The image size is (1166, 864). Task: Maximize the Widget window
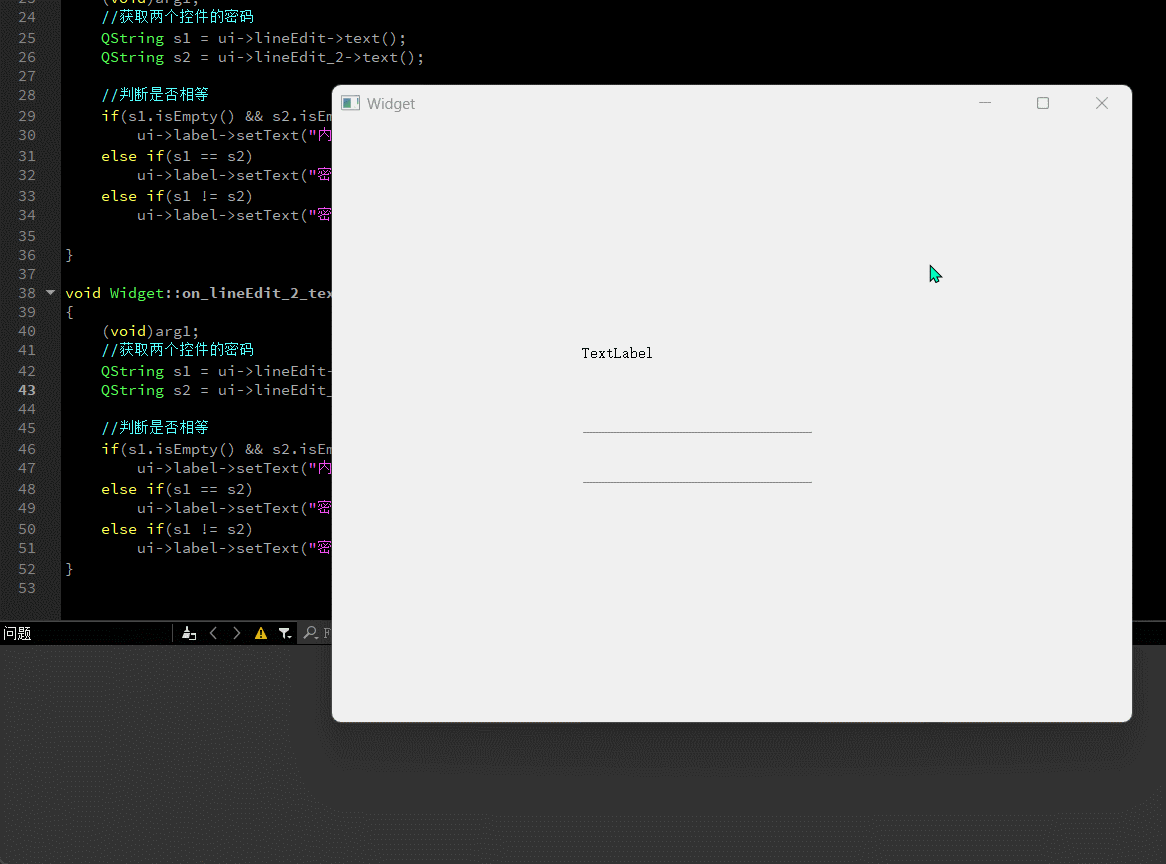point(1043,103)
